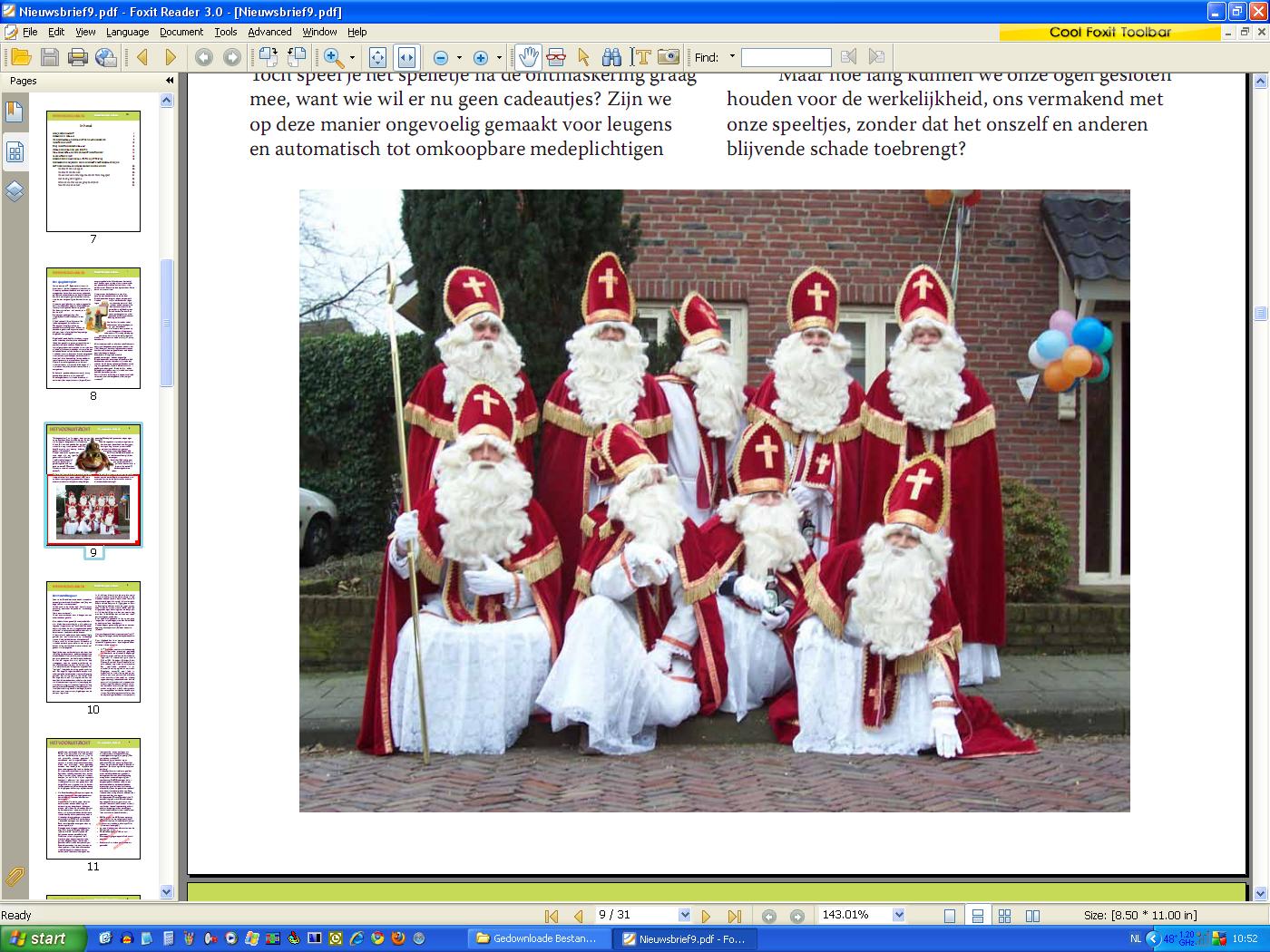Open the Document menu
The width and height of the screenshot is (1270, 952).
click(181, 32)
